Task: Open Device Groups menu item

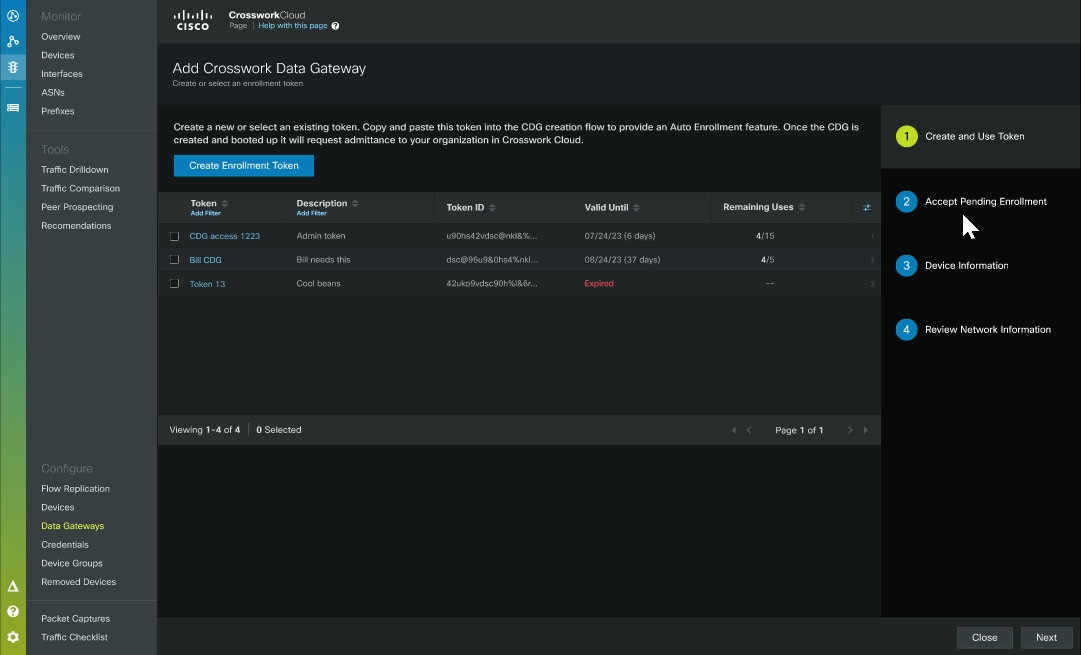Action: point(72,563)
